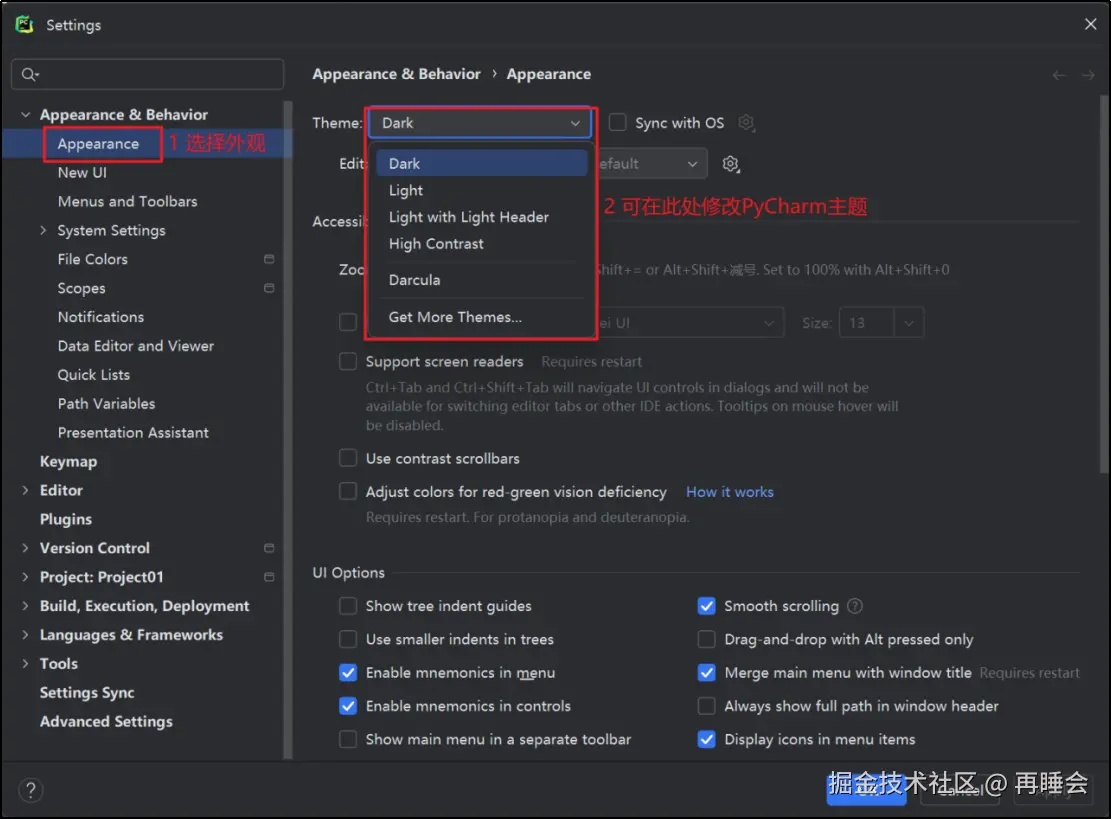Image resolution: width=1112 pixels, height=820 pixels.
Task: Click the PyCharm logo in title bar
Action: tap(25, 24)
